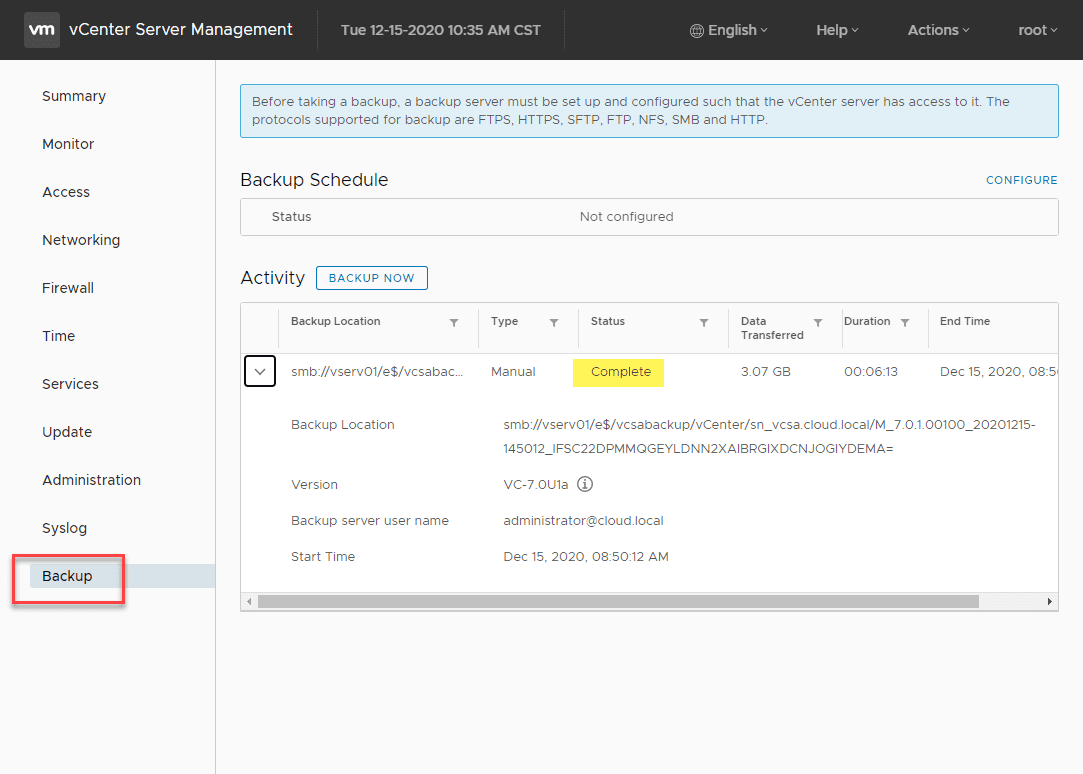
Task: Click the VMware logo icon
Action: tap(41, 30)
